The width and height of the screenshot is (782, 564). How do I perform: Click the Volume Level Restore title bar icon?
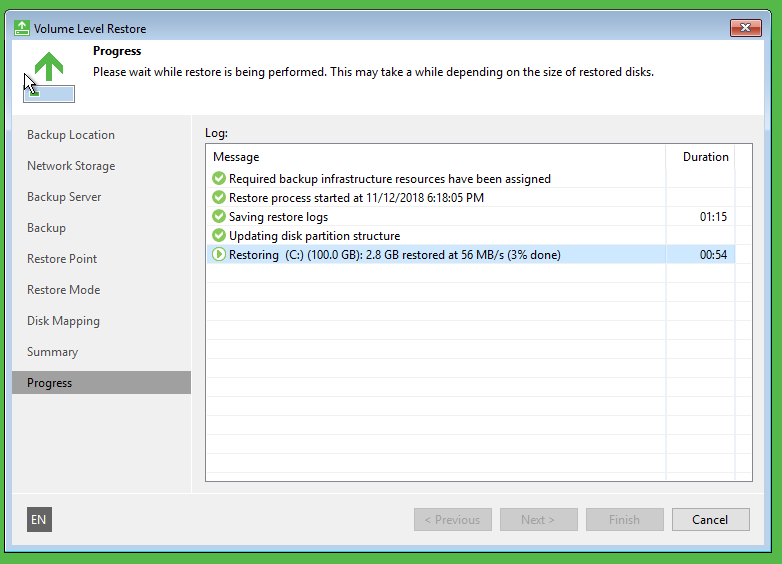pyautogui.click(x=21, y=28)
